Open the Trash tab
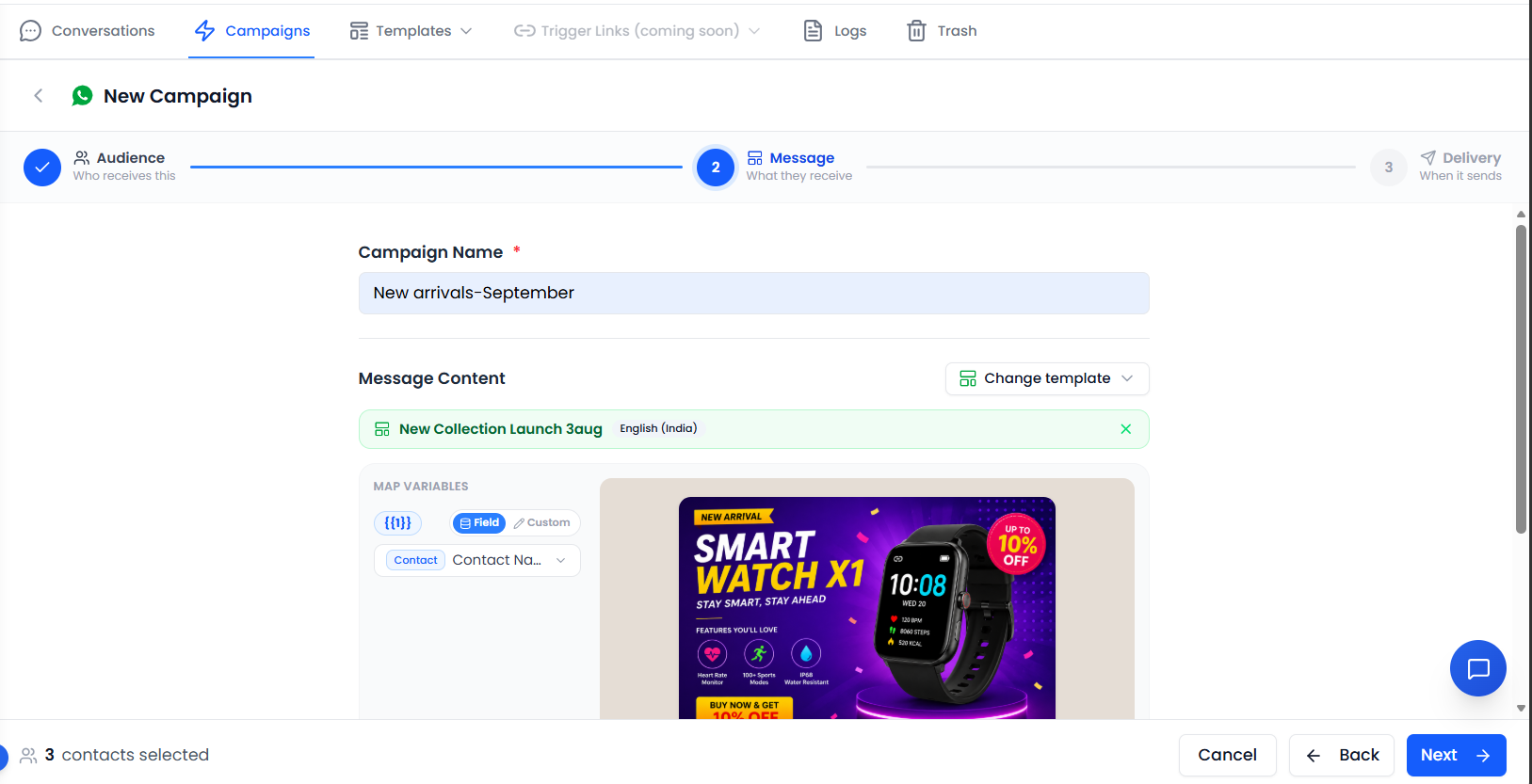1532x784 pixels. pyautogui.click(x=942, y=31)
